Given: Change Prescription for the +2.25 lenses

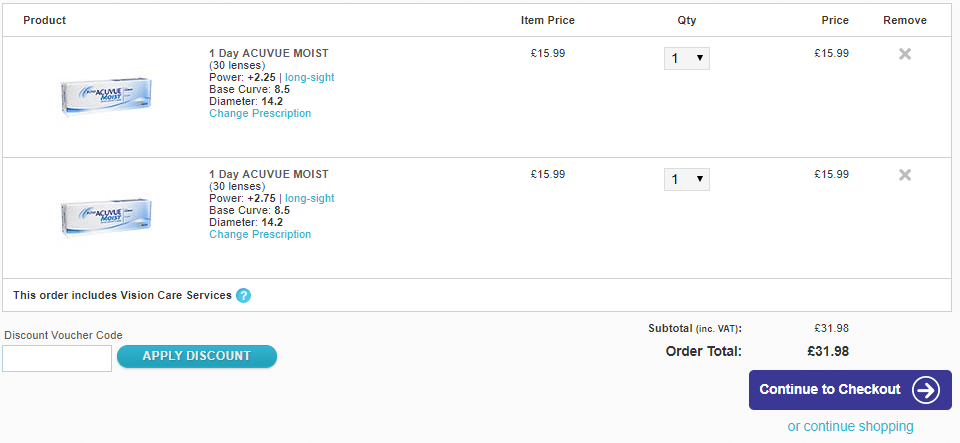Looking at the screenshot, I should 260,113.
